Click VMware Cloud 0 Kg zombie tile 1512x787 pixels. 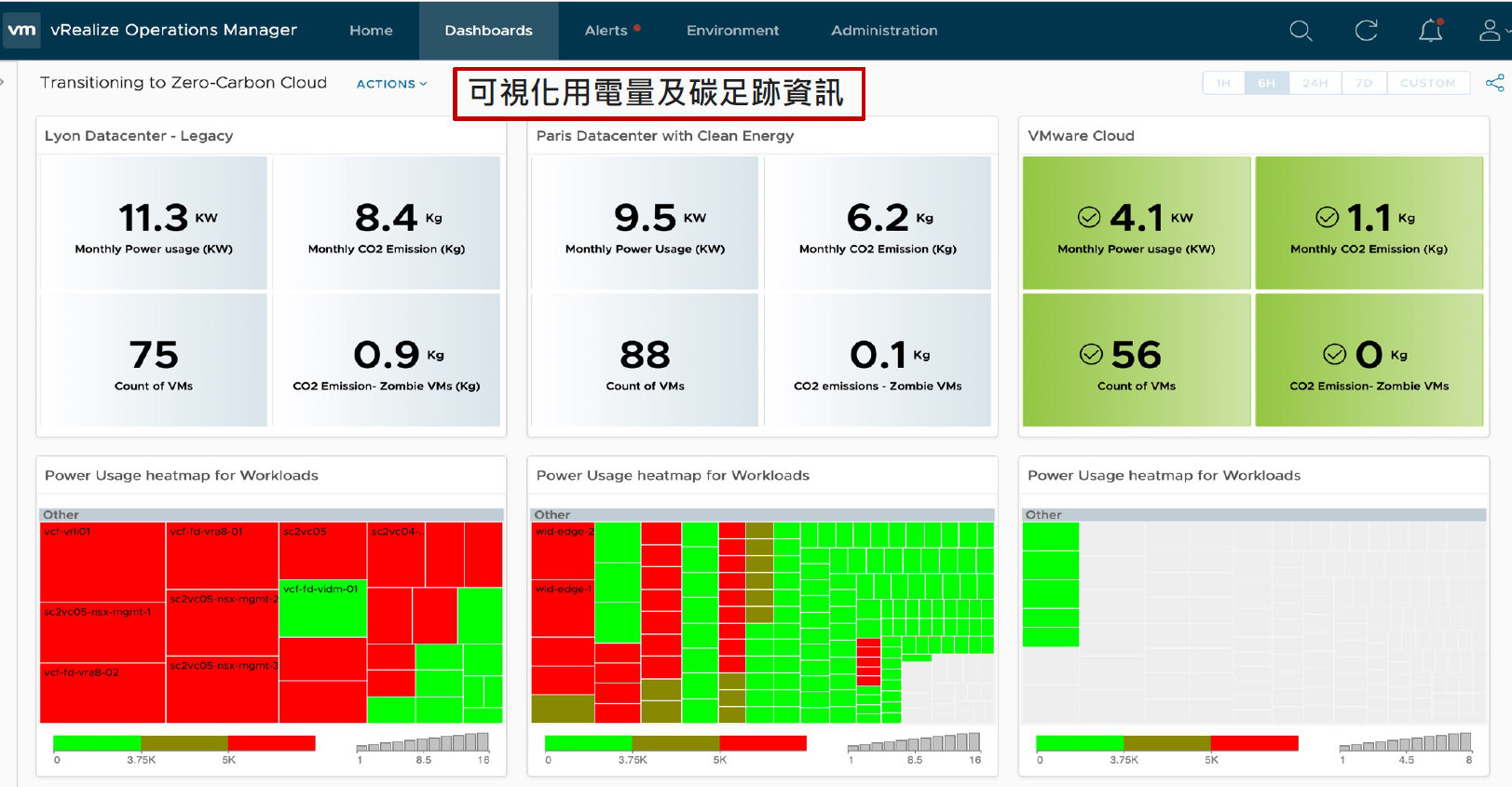(1369, 360)
